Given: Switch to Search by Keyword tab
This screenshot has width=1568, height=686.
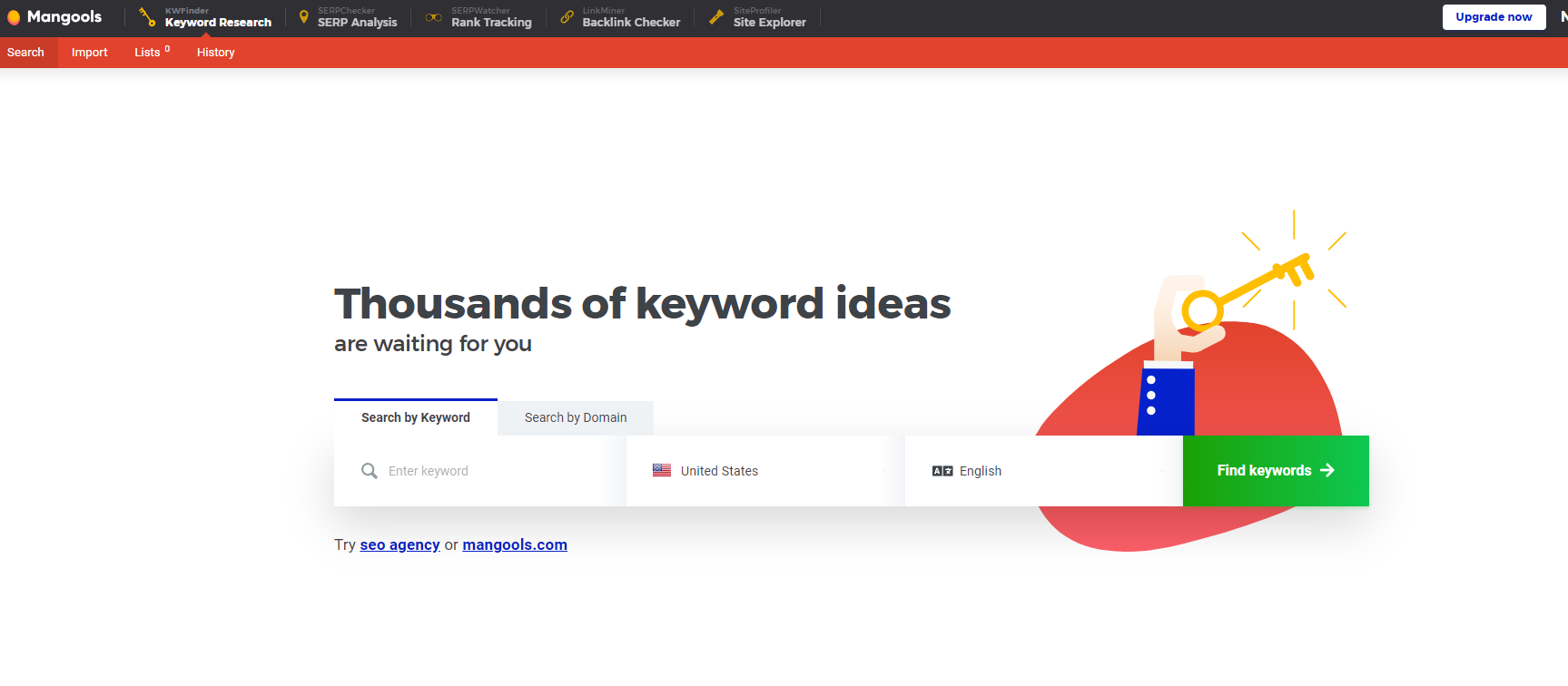Looking at the screenshot, I should click(416, 417).
